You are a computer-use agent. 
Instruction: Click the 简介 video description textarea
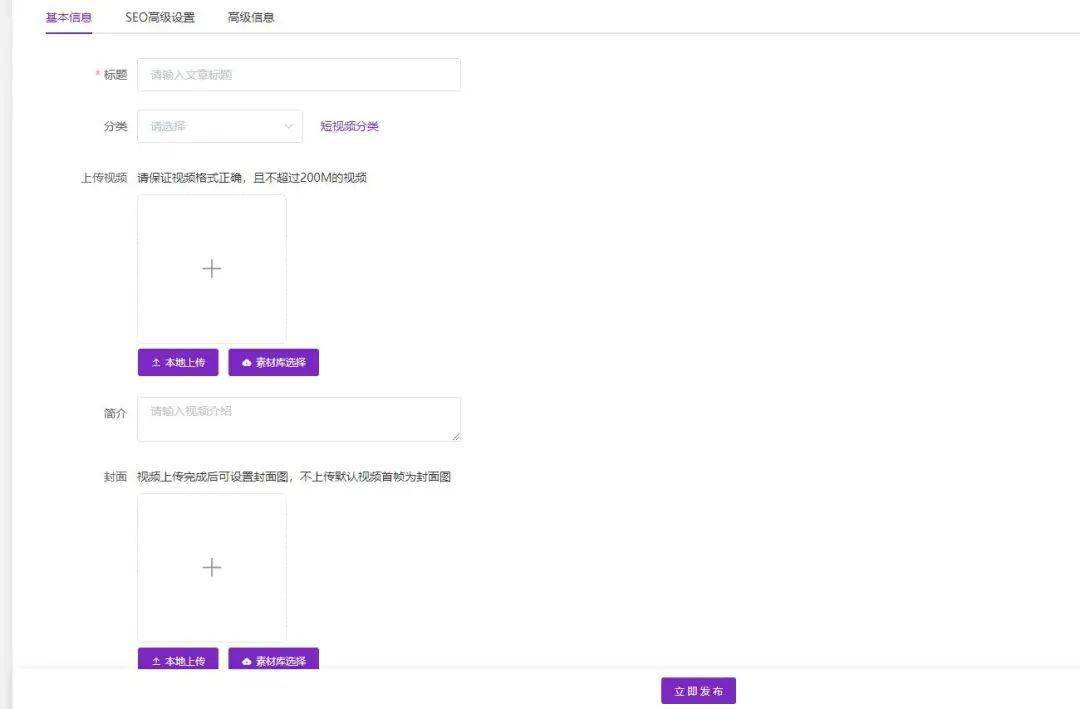[x=298, y=417]
